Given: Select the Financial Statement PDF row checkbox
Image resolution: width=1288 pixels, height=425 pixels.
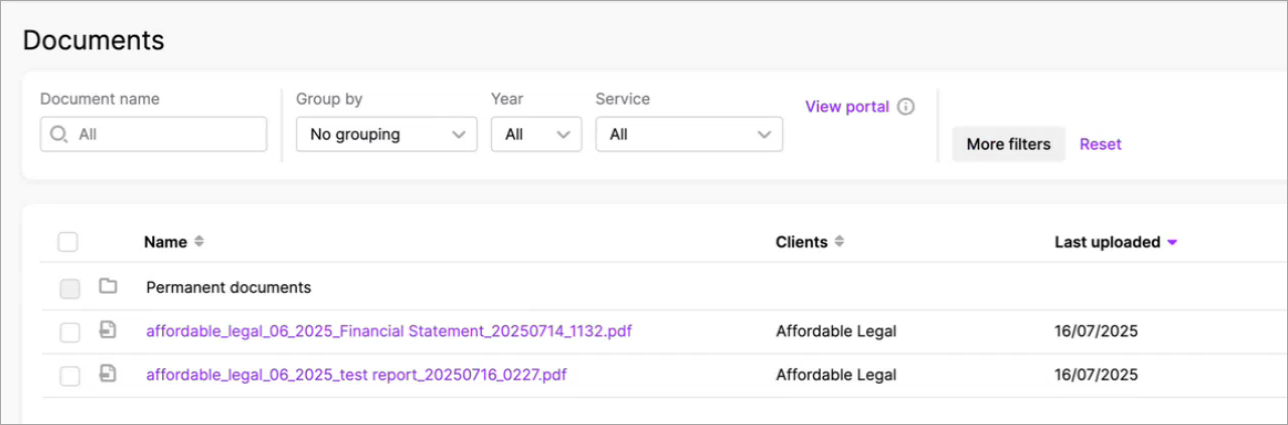Looking at the screenshot, I should pyautogui.click(x=69, y=332).
